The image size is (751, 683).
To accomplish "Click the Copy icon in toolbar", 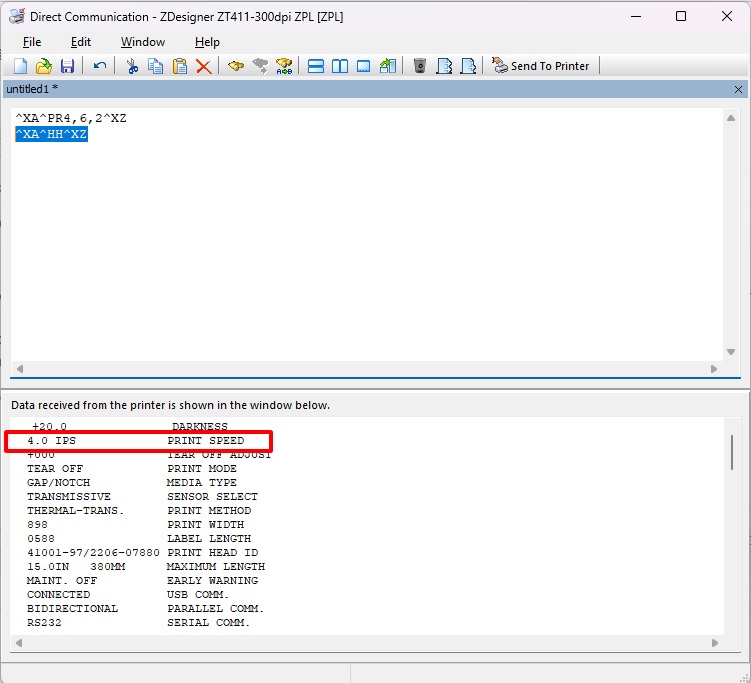I will pyautogui.click(x=156, y=66).
